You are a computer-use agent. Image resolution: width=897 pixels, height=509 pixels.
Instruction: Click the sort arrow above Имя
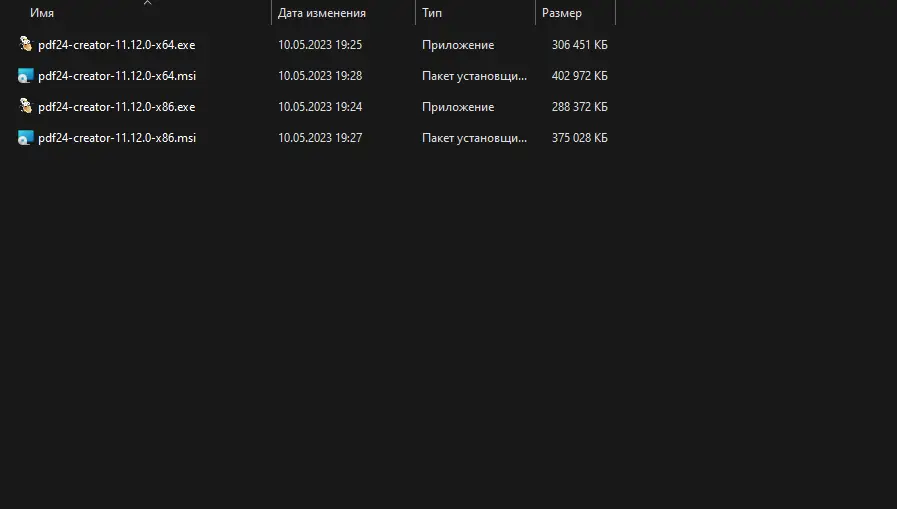coord(147,4)
